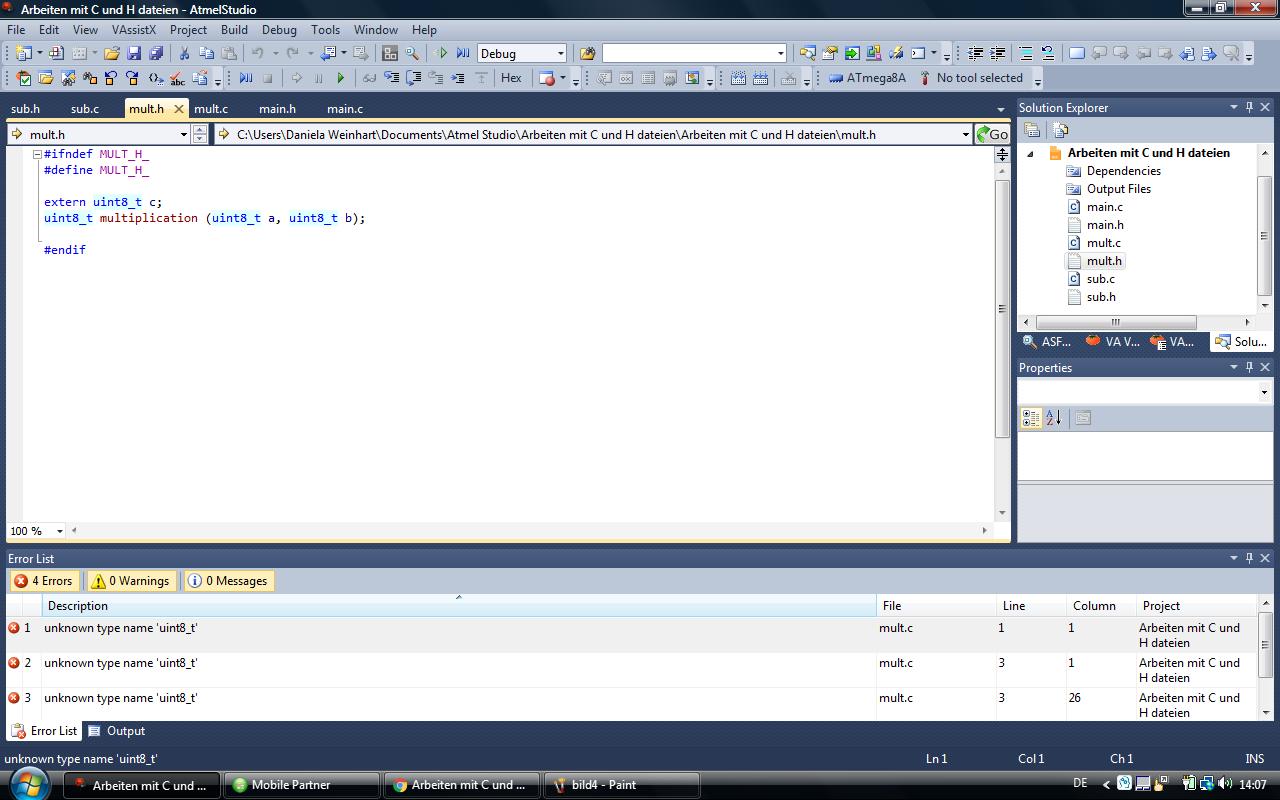This screenshot has height=800, width=1280.
Task: Toggle the 0 Messages filter
Action: pos(228,581)
